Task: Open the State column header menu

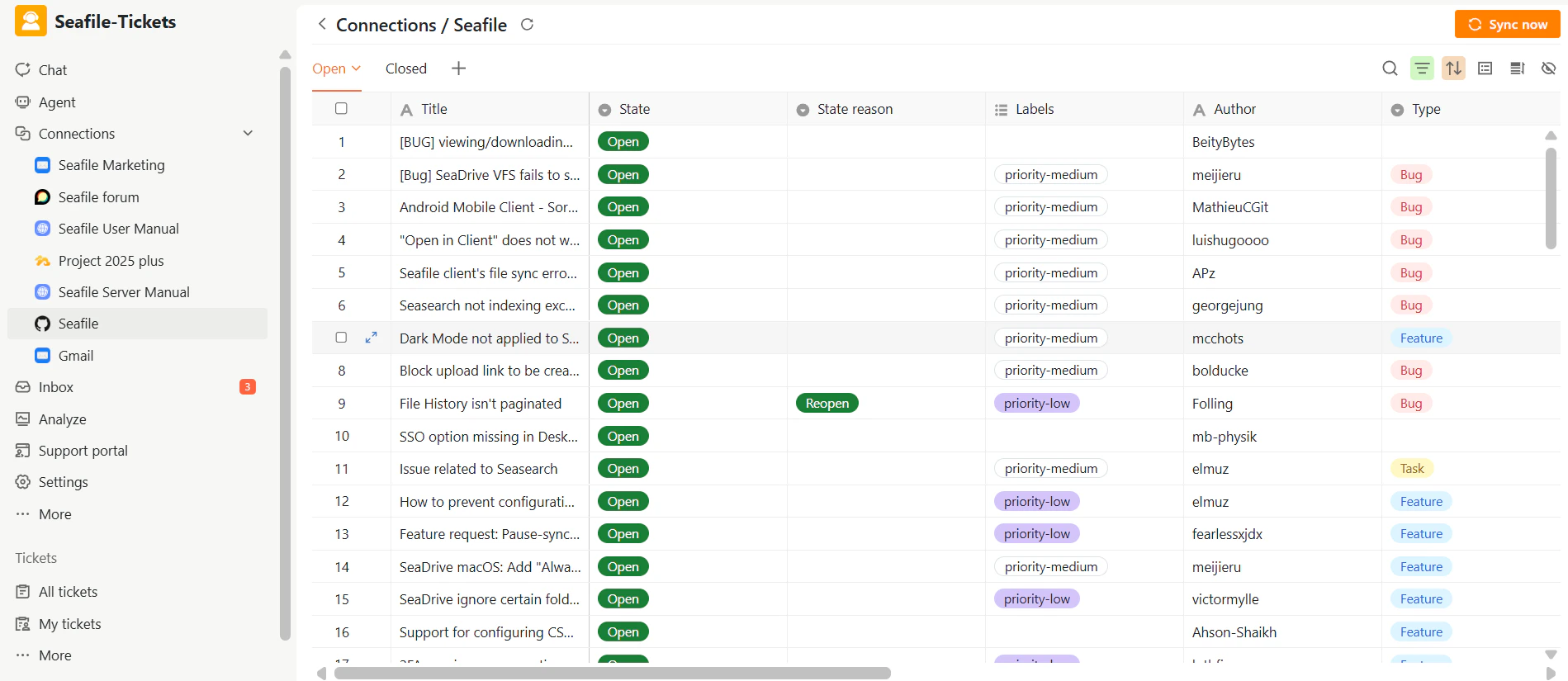Action: click(x=688, y=109)
